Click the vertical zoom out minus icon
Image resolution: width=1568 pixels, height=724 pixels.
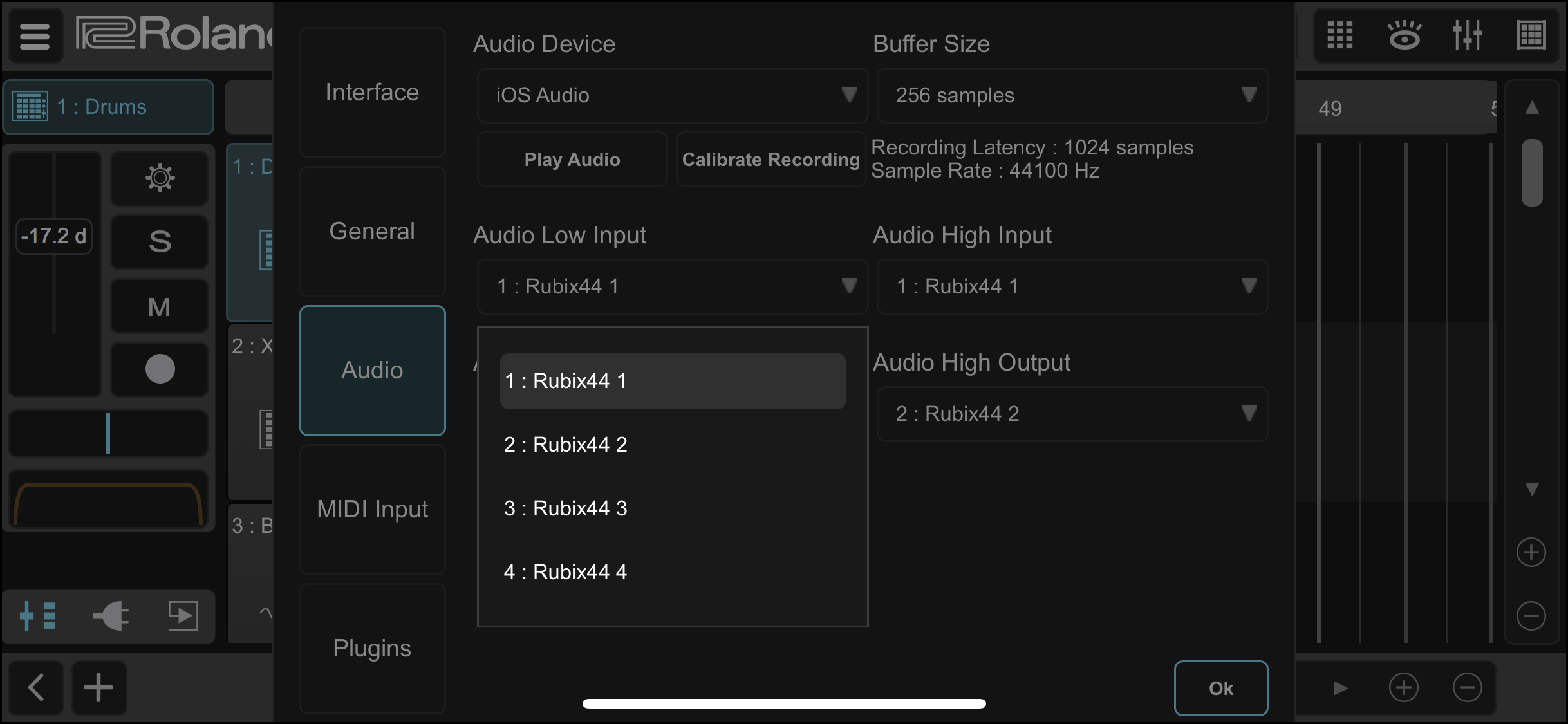coord(1531,616)
